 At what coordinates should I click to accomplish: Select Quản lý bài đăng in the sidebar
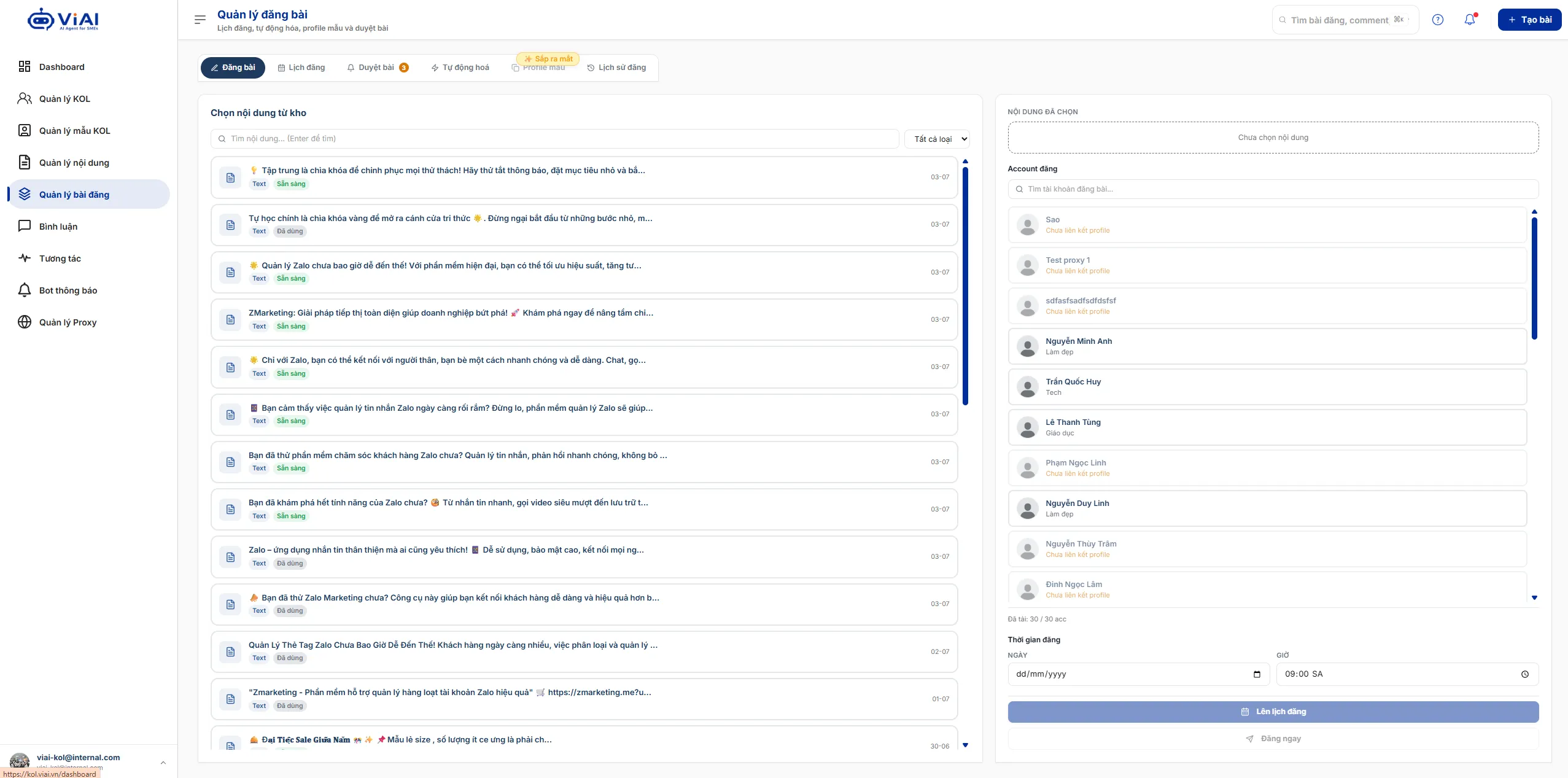pyautogui.click(x=88, y=195)
